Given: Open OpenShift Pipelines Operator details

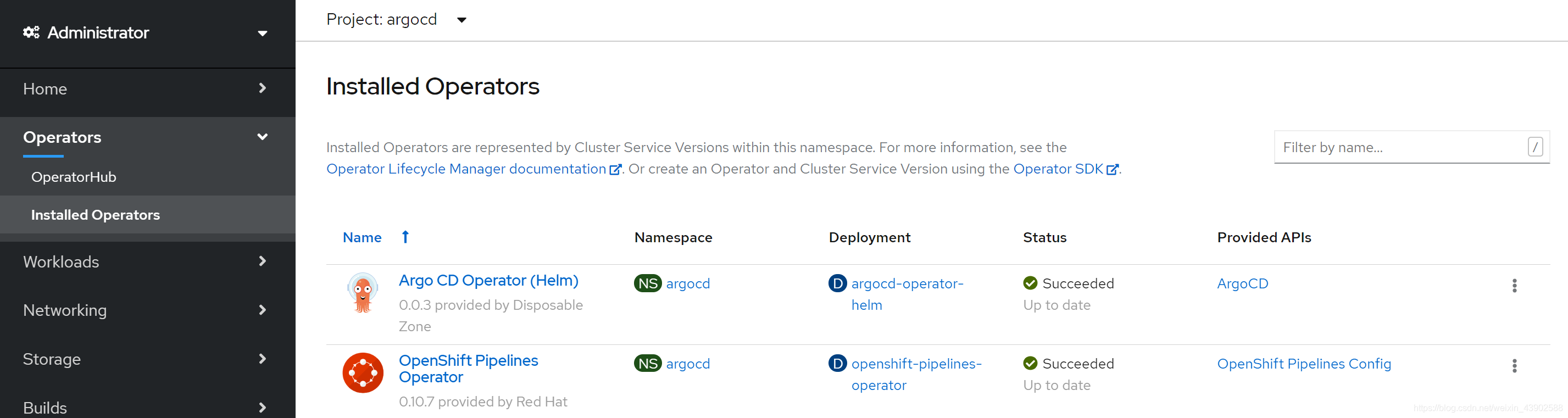Looking at the screenshot, I should click(x=469, y=369).
